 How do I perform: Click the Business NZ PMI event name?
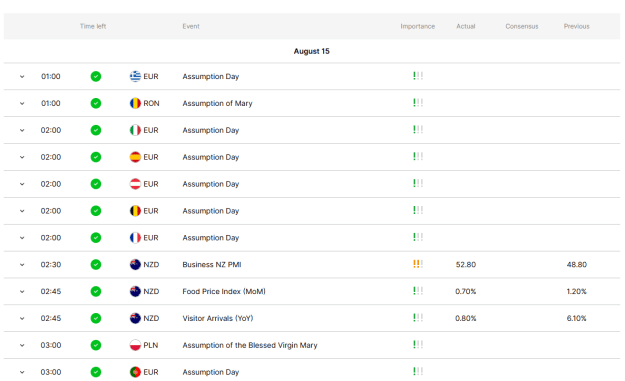click(212, 265)
